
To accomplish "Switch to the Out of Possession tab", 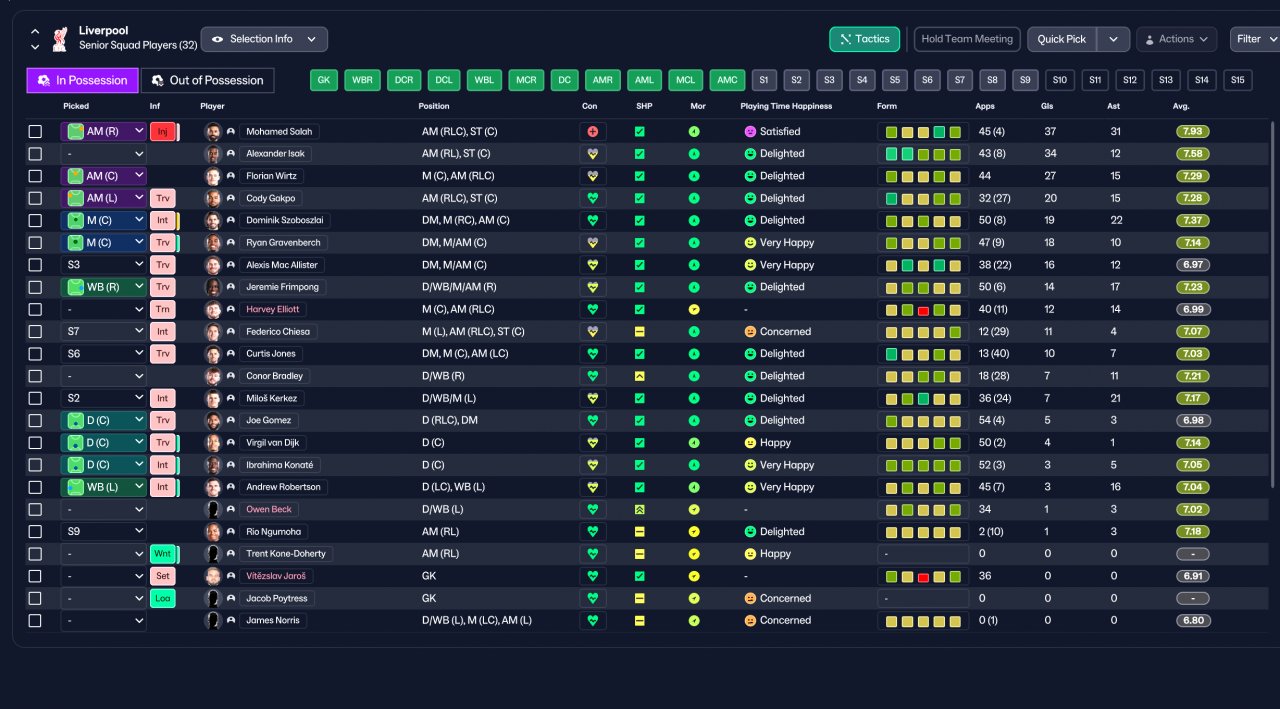I will coord(207,80).
